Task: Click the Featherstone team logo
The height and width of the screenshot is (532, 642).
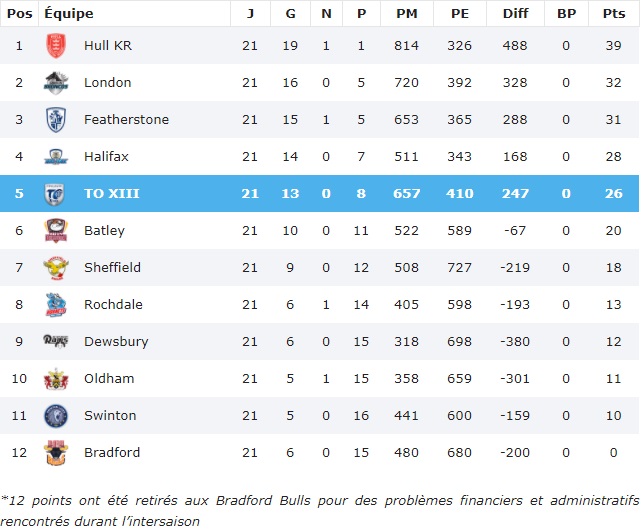Action: pyautogui.click(x=56, y=120)
